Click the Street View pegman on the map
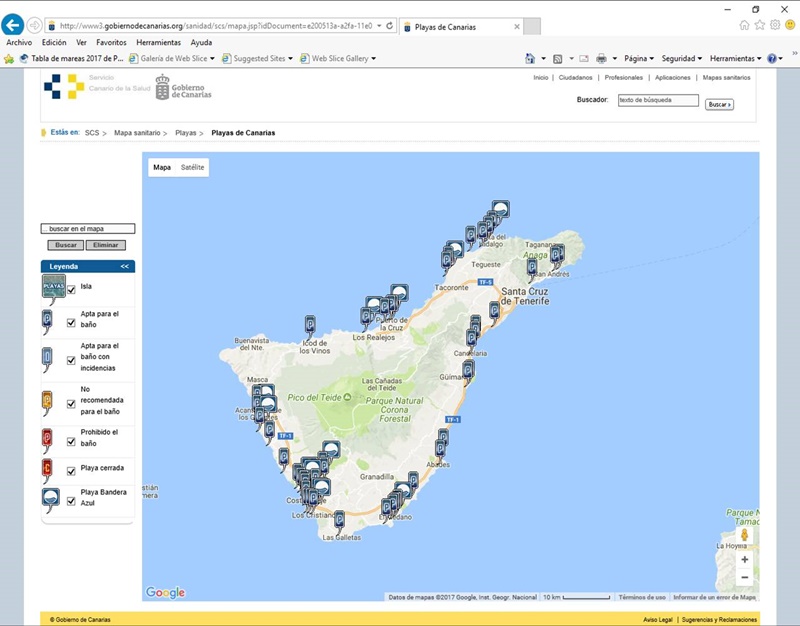Screen dimensions: 800x626 tap(744, 536)
